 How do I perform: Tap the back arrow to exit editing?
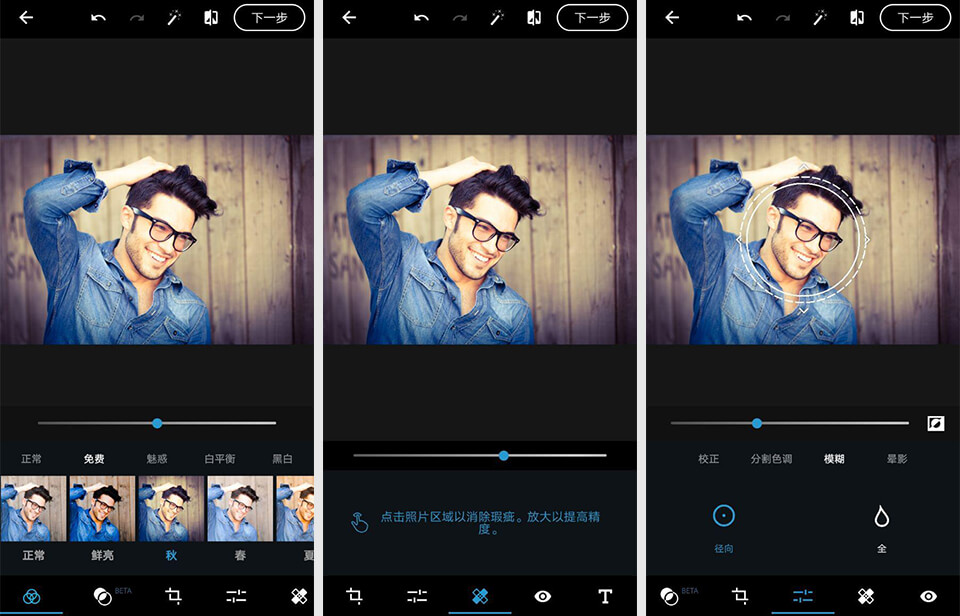tap(27, 17)
